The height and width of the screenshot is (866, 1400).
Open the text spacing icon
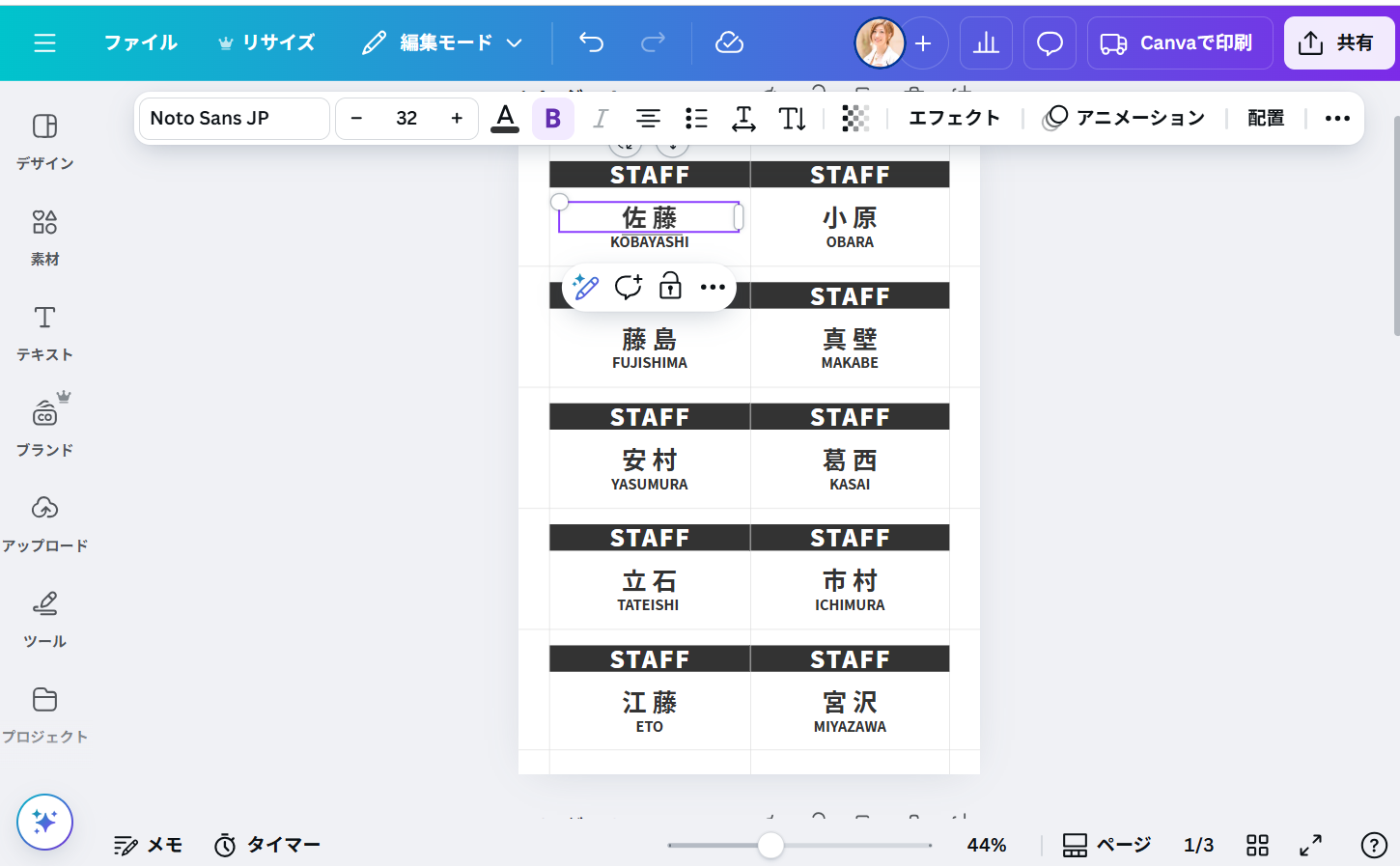point(743,118)
